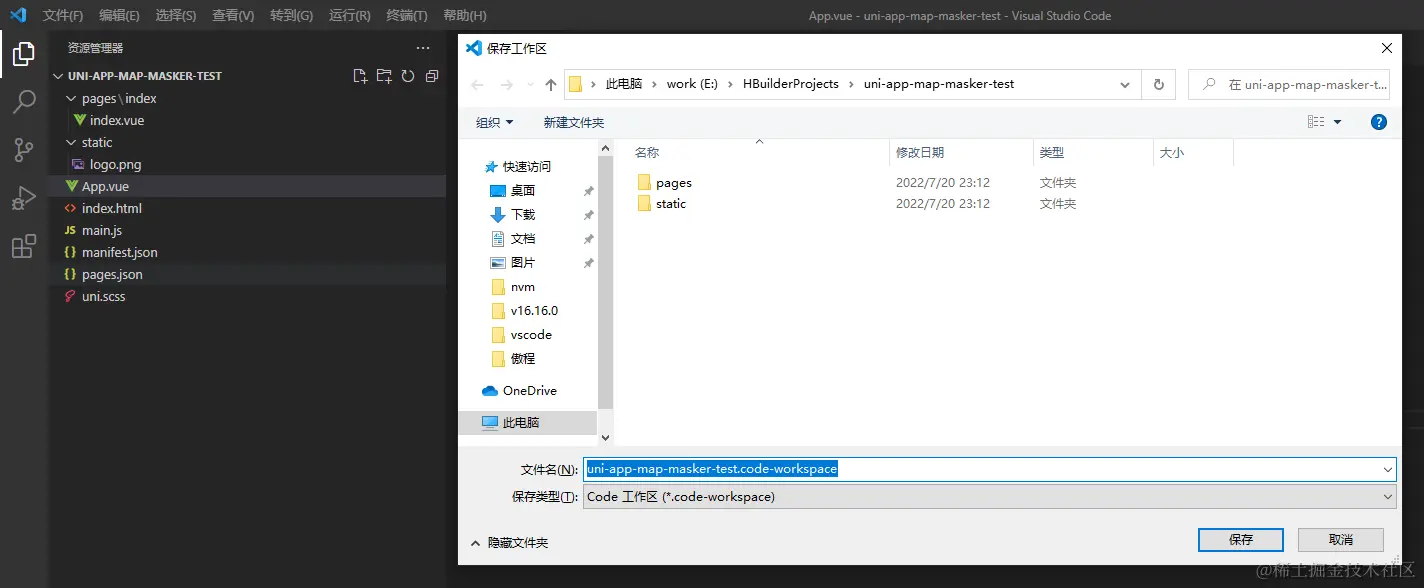Open Run and Debug view icon

point(24,198)
